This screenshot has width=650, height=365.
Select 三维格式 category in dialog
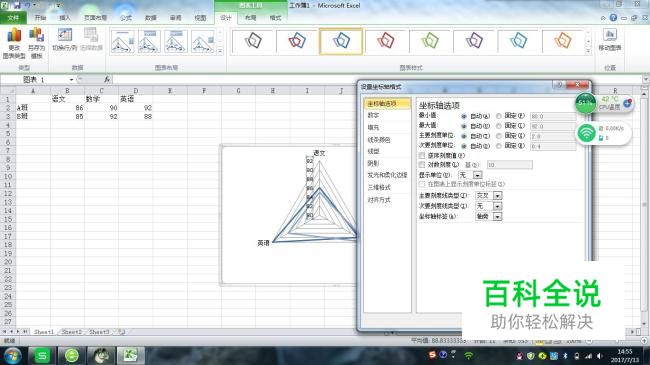(379, 187)
